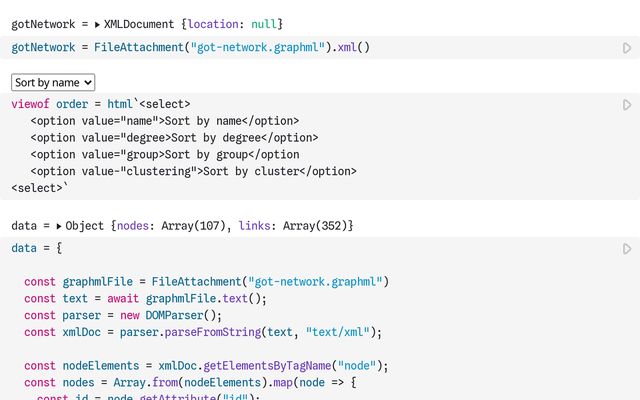Click into the gotNetwork FileAttachment code line

coord(190,47)
